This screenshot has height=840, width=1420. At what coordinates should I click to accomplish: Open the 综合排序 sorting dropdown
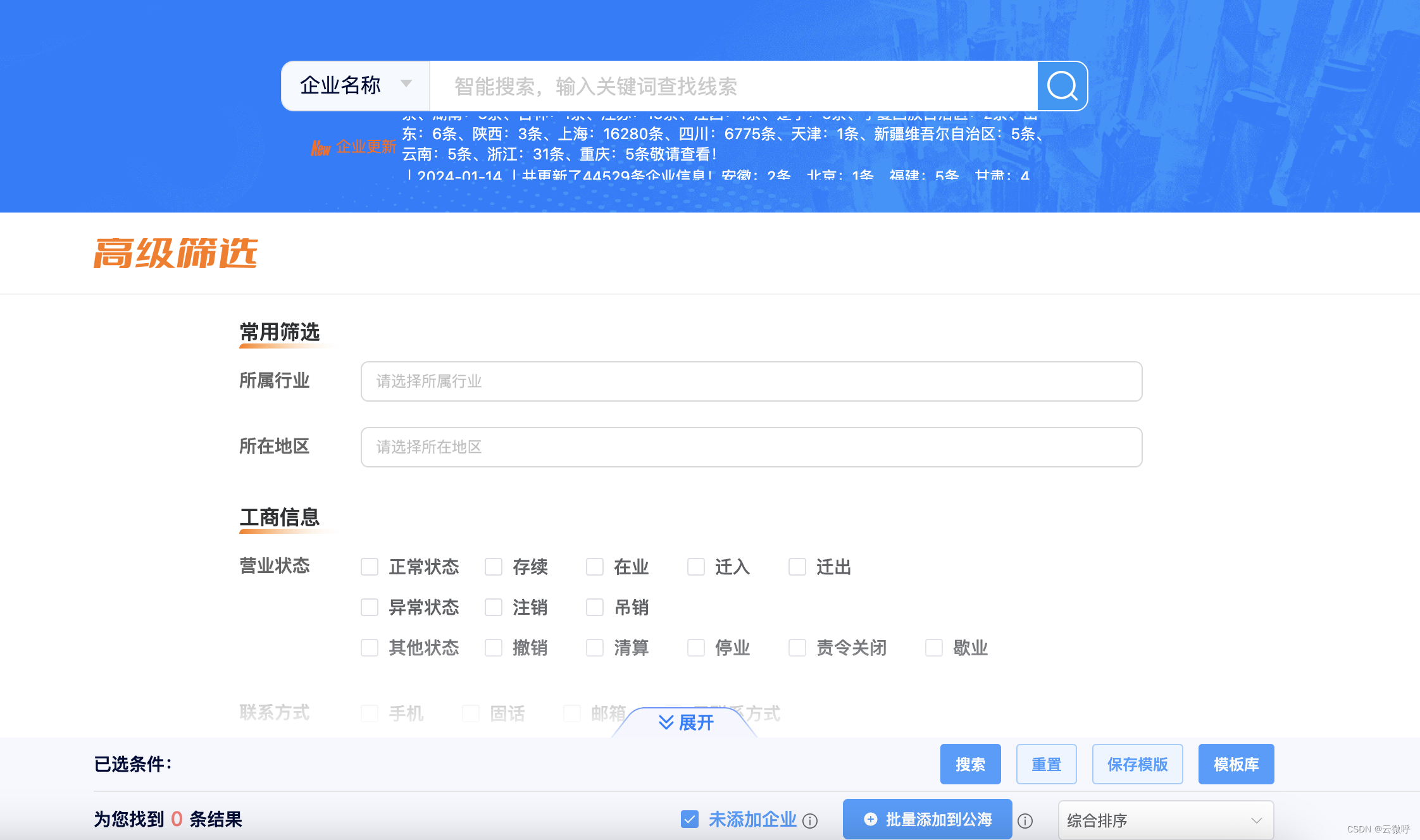tap(1166, 820)
